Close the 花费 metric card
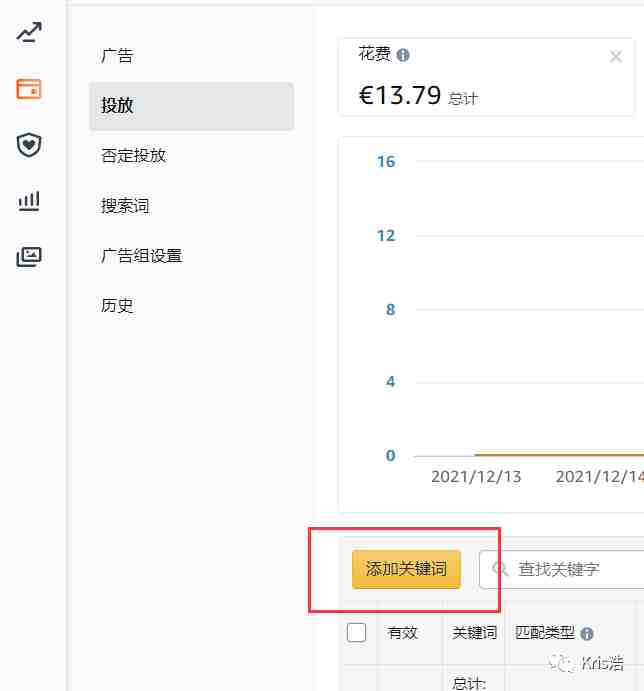The height and width of the screenshot is (691, 644). [616, 56]
